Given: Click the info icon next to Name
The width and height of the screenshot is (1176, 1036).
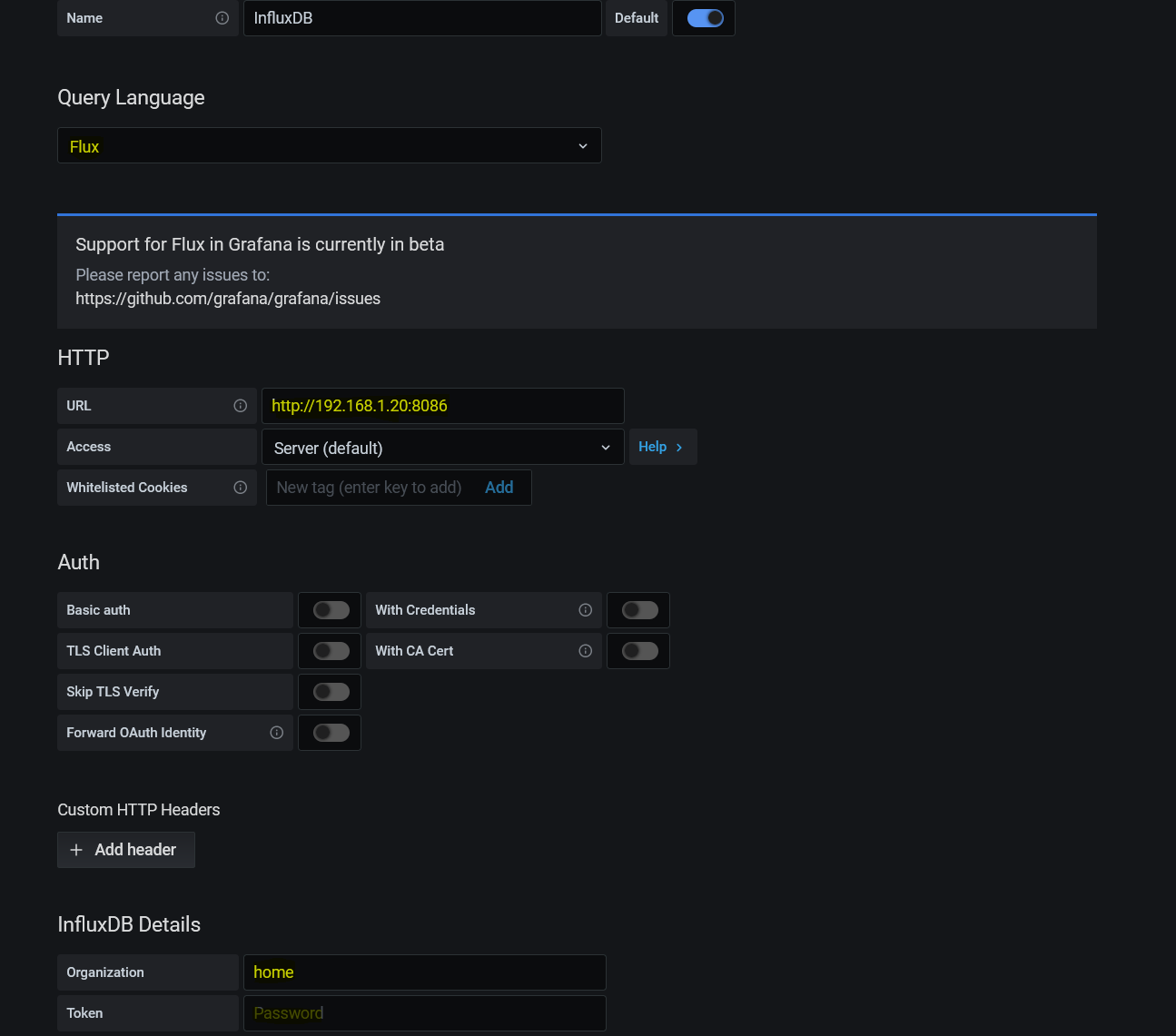Looking at the screenshot, I should (222, 18).
